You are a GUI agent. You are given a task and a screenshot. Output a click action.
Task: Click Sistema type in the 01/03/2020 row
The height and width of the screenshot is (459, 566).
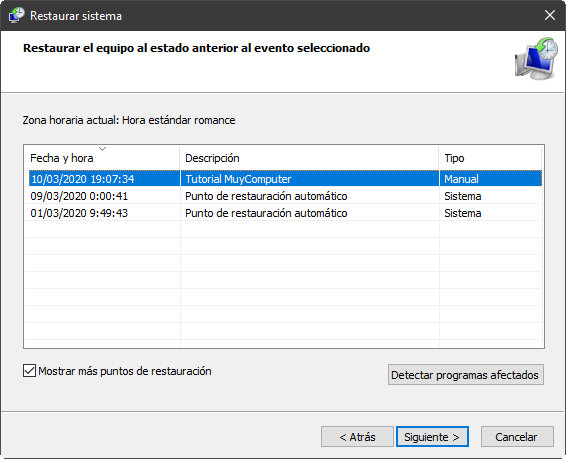pos(463,213)
